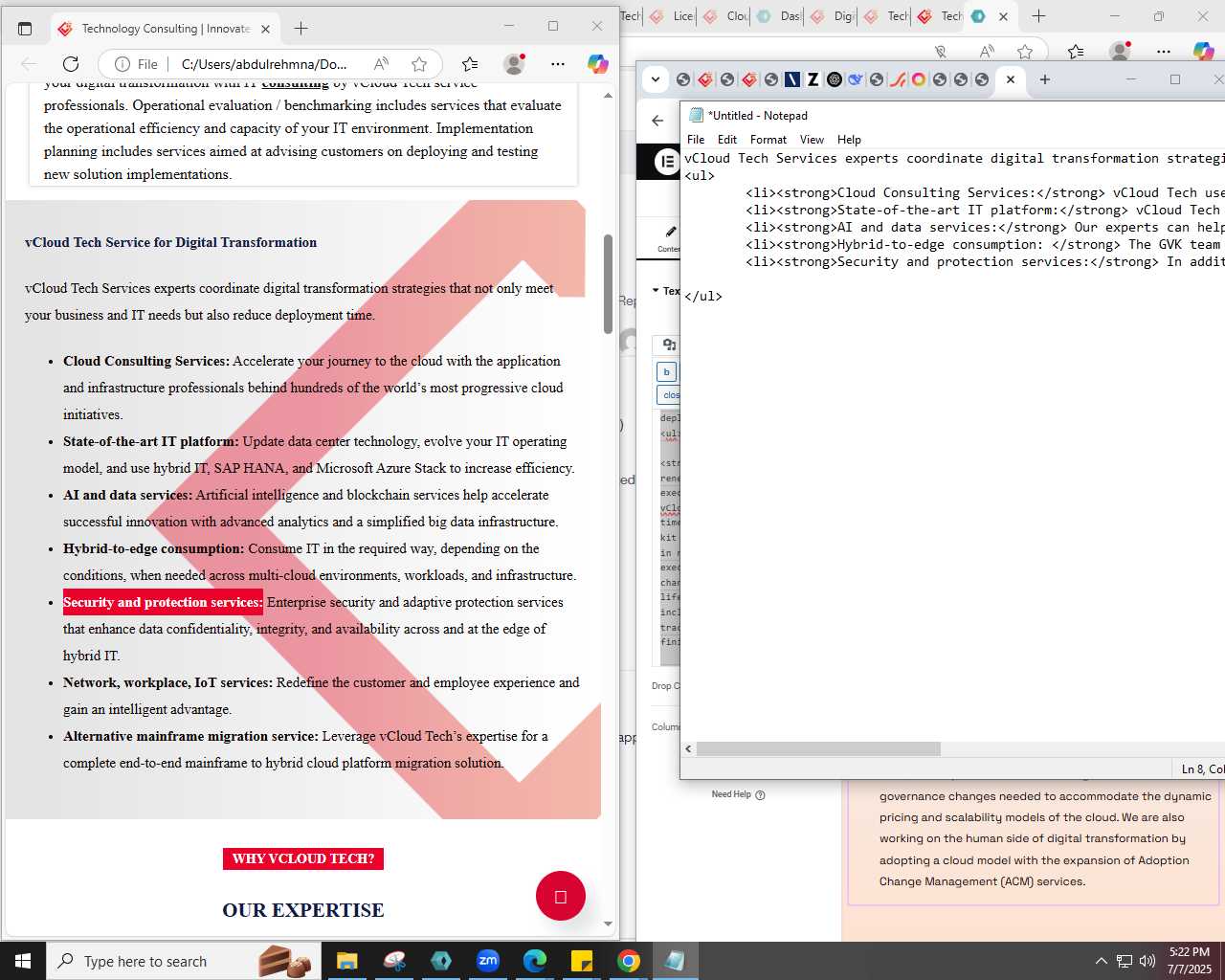The width and height of the screenshot is (1225, 980).
Task: Open volume control in system tray
Action: point(1147,961)
